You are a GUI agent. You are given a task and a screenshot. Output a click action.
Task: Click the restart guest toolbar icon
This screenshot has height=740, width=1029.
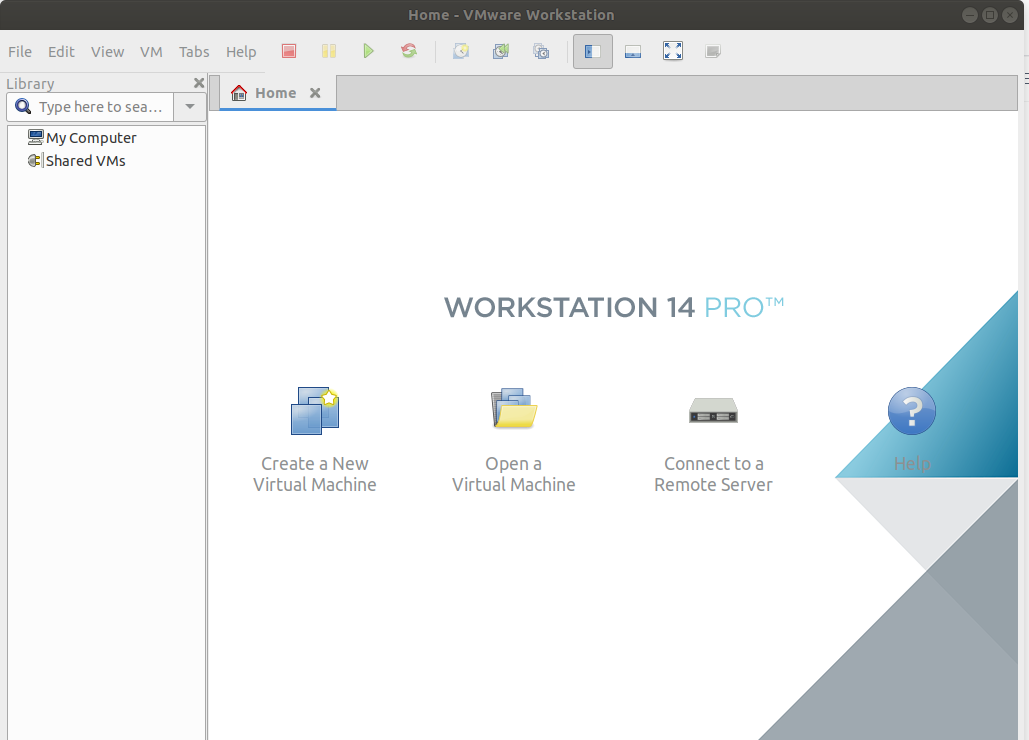click(409, 51)
